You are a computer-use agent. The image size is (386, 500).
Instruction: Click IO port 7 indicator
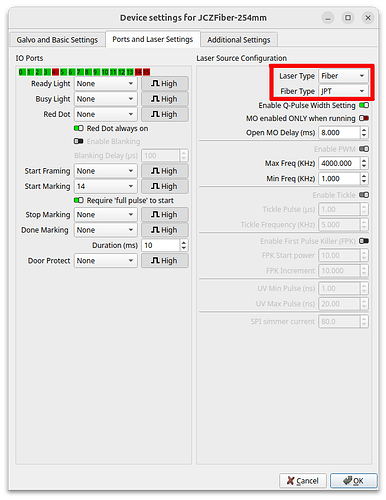tap(80, 72)
